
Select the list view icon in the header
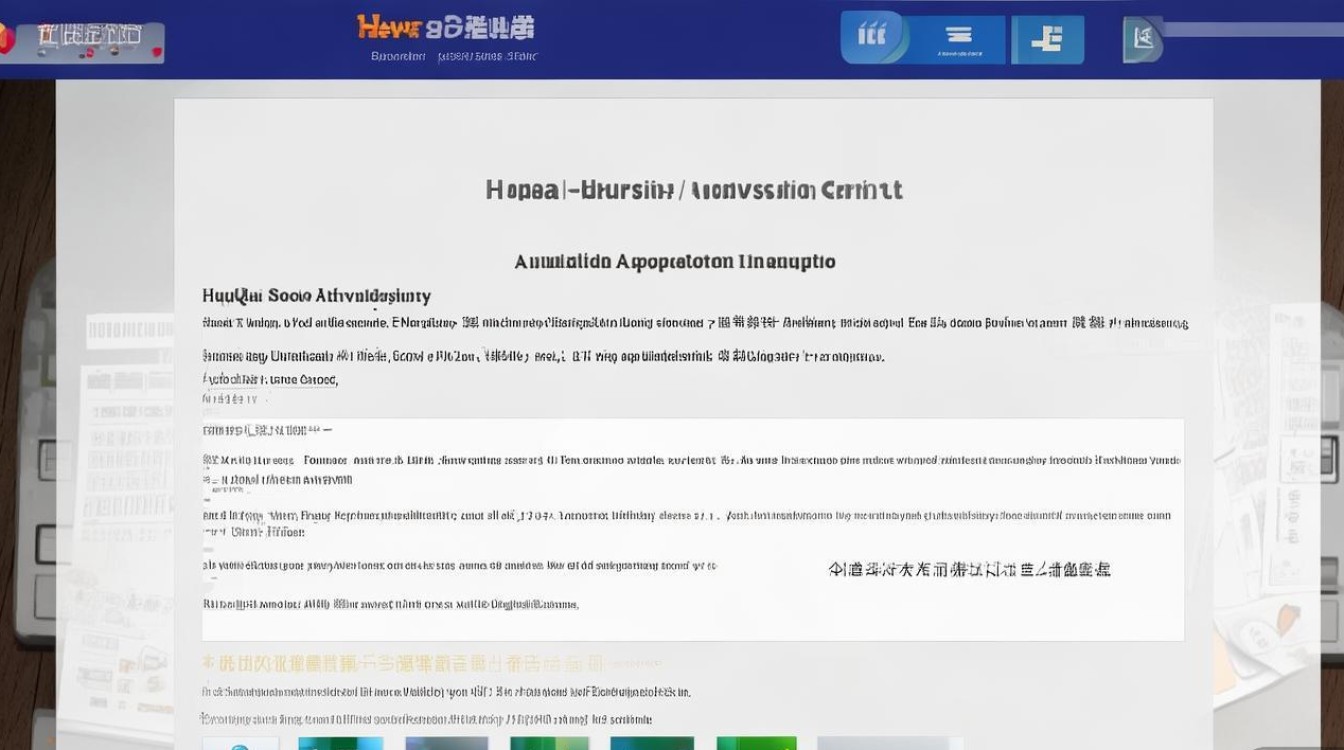[958, 38]
